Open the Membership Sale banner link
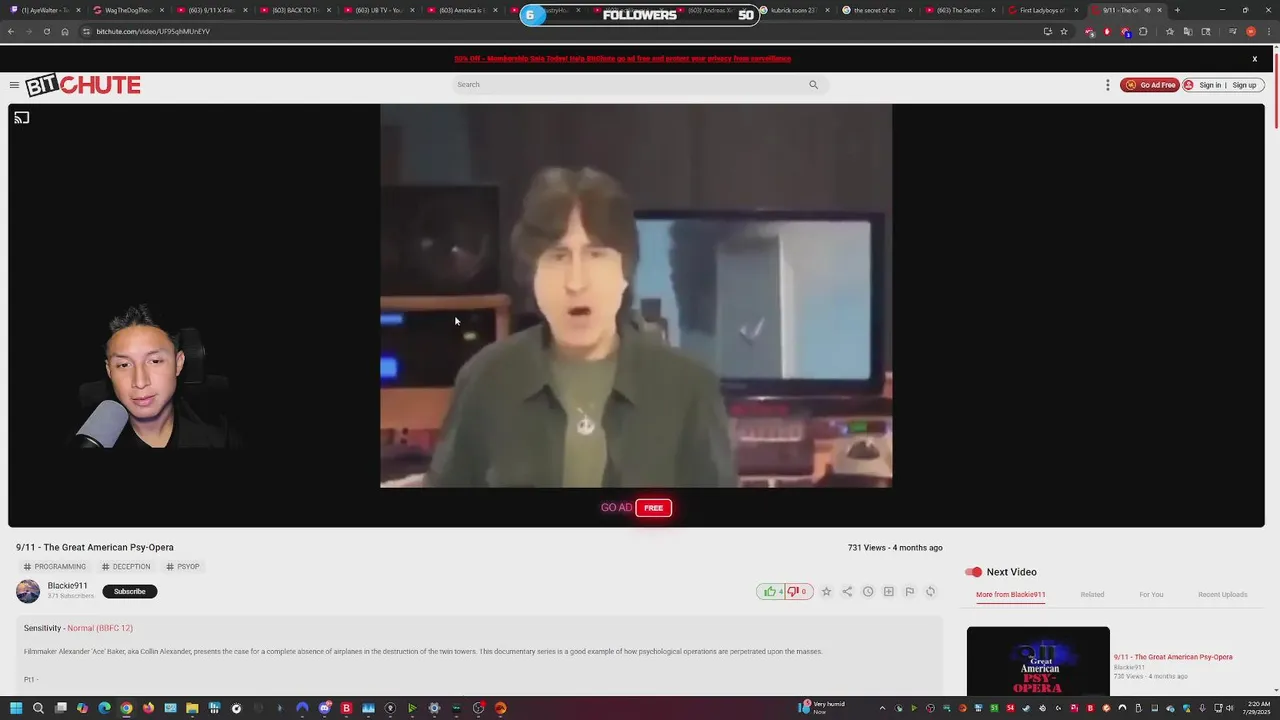Viewport: 1280px width, 720px height. click(622, 58)
